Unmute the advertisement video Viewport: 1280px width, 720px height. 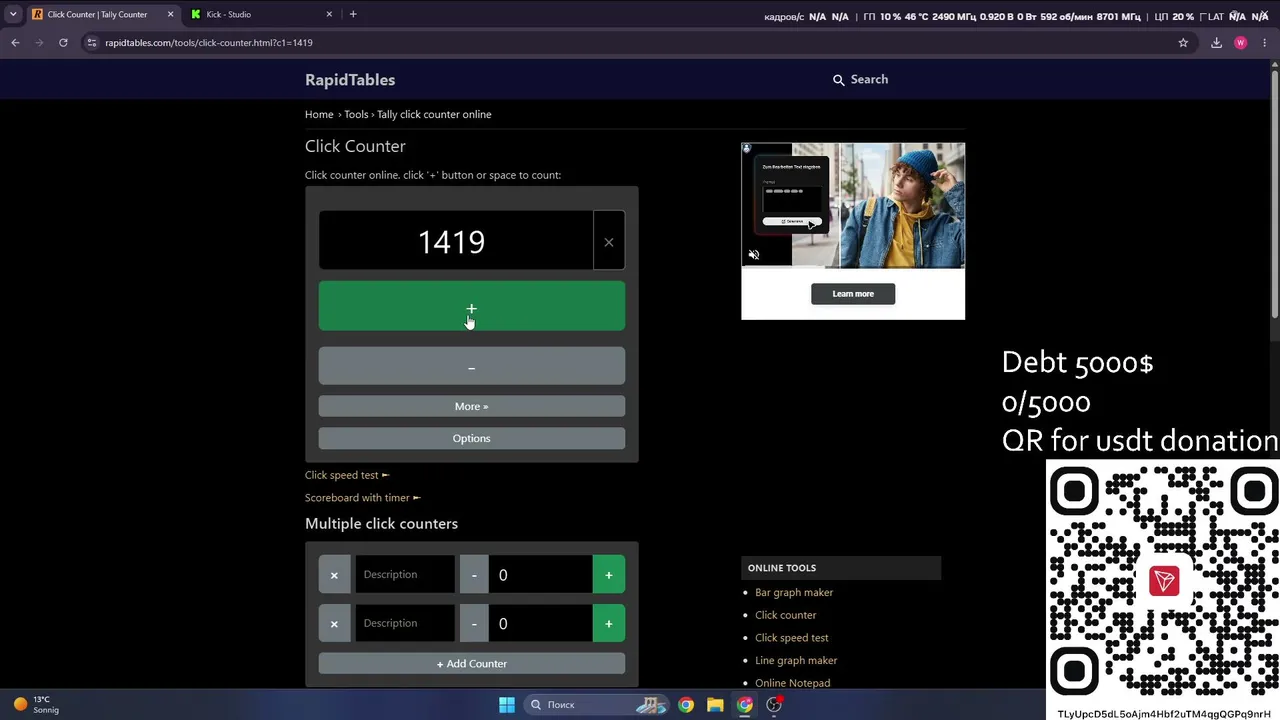754,255
